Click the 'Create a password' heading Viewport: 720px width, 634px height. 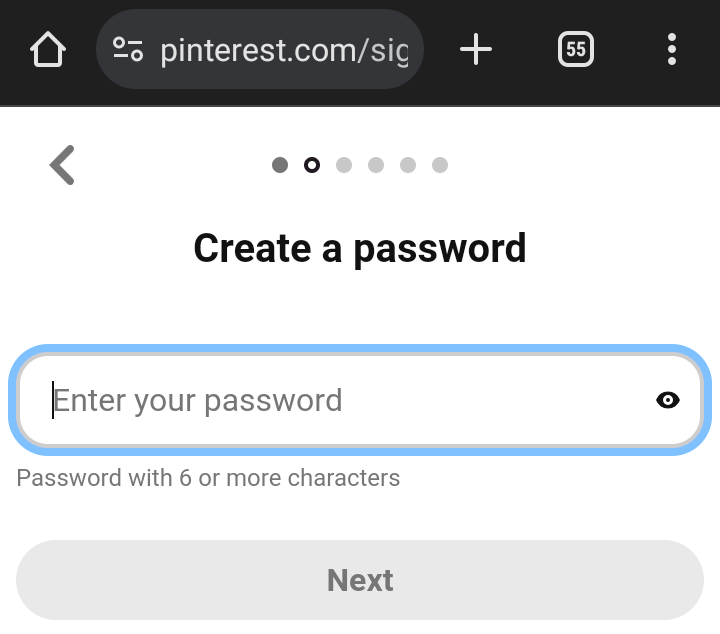click(x=360, y=248)
